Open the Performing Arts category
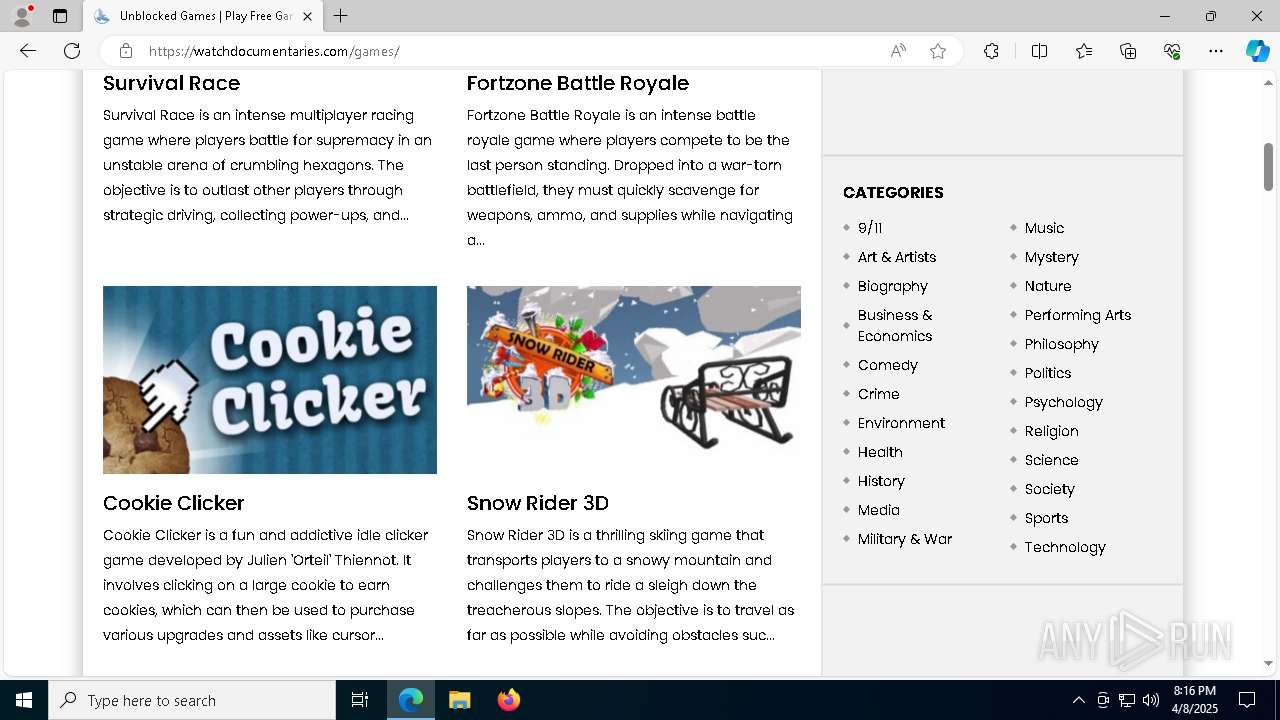 (x=1078, y=315)
